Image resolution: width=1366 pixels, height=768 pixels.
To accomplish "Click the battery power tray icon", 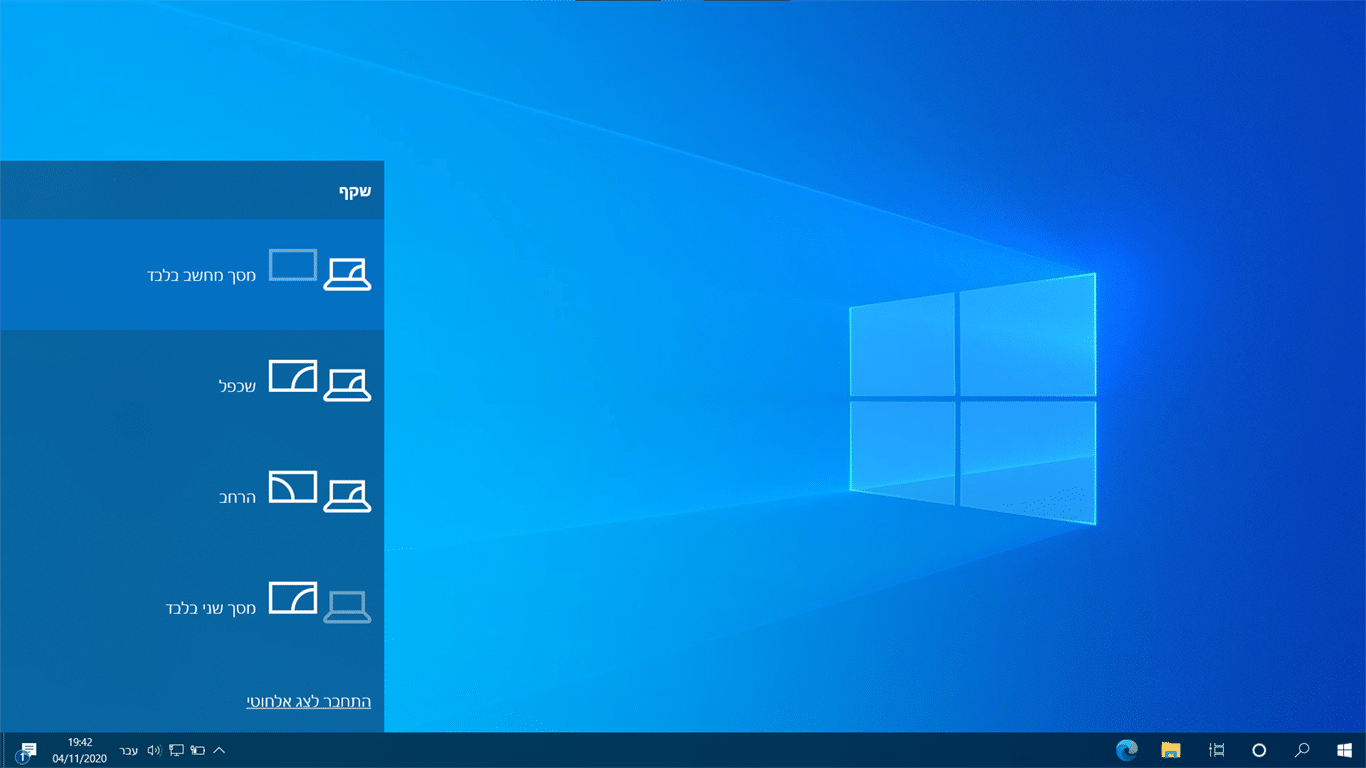I will 198,750.
